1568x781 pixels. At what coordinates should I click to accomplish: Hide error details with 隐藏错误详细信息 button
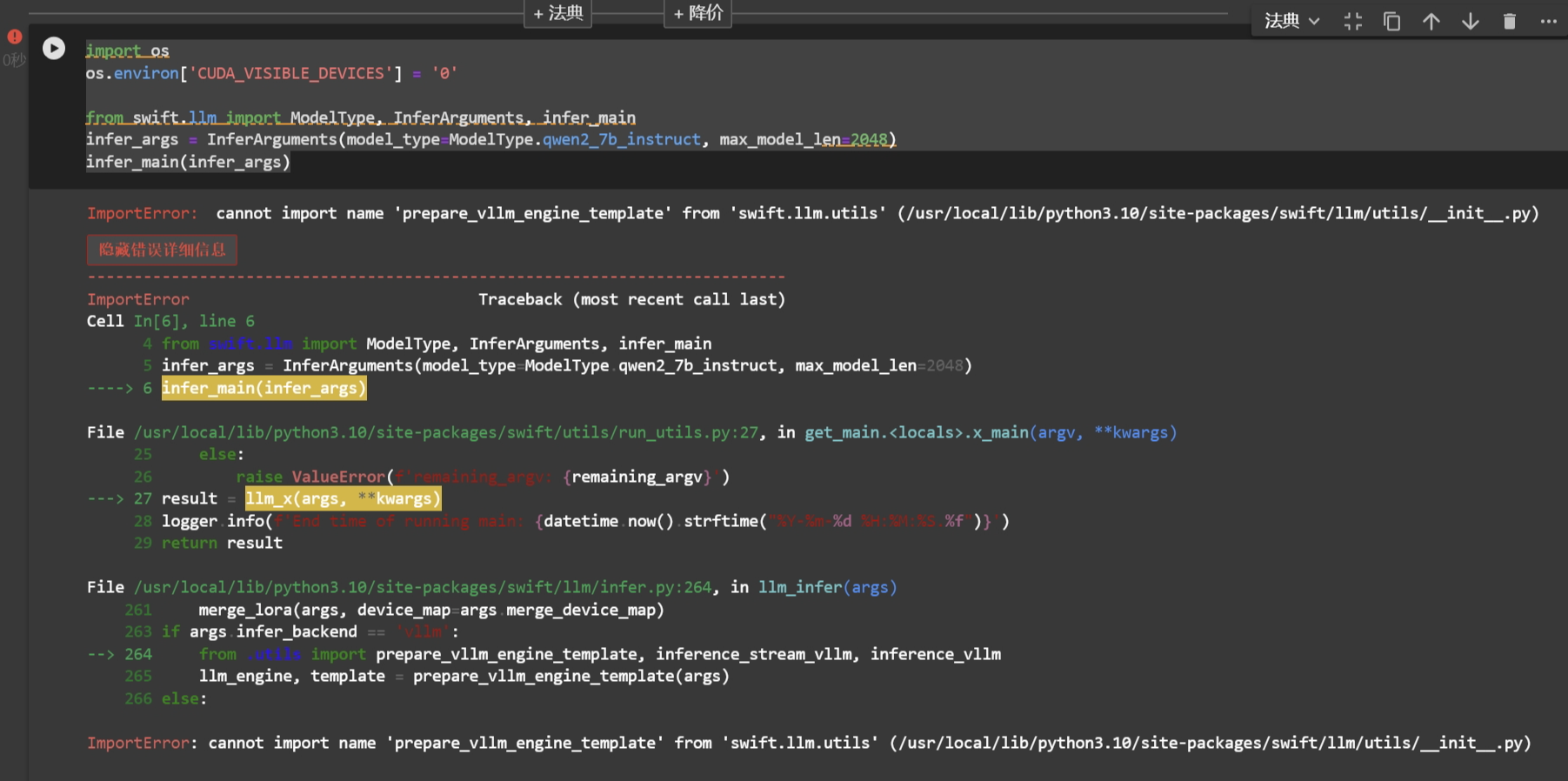click(x=162, y=250)
